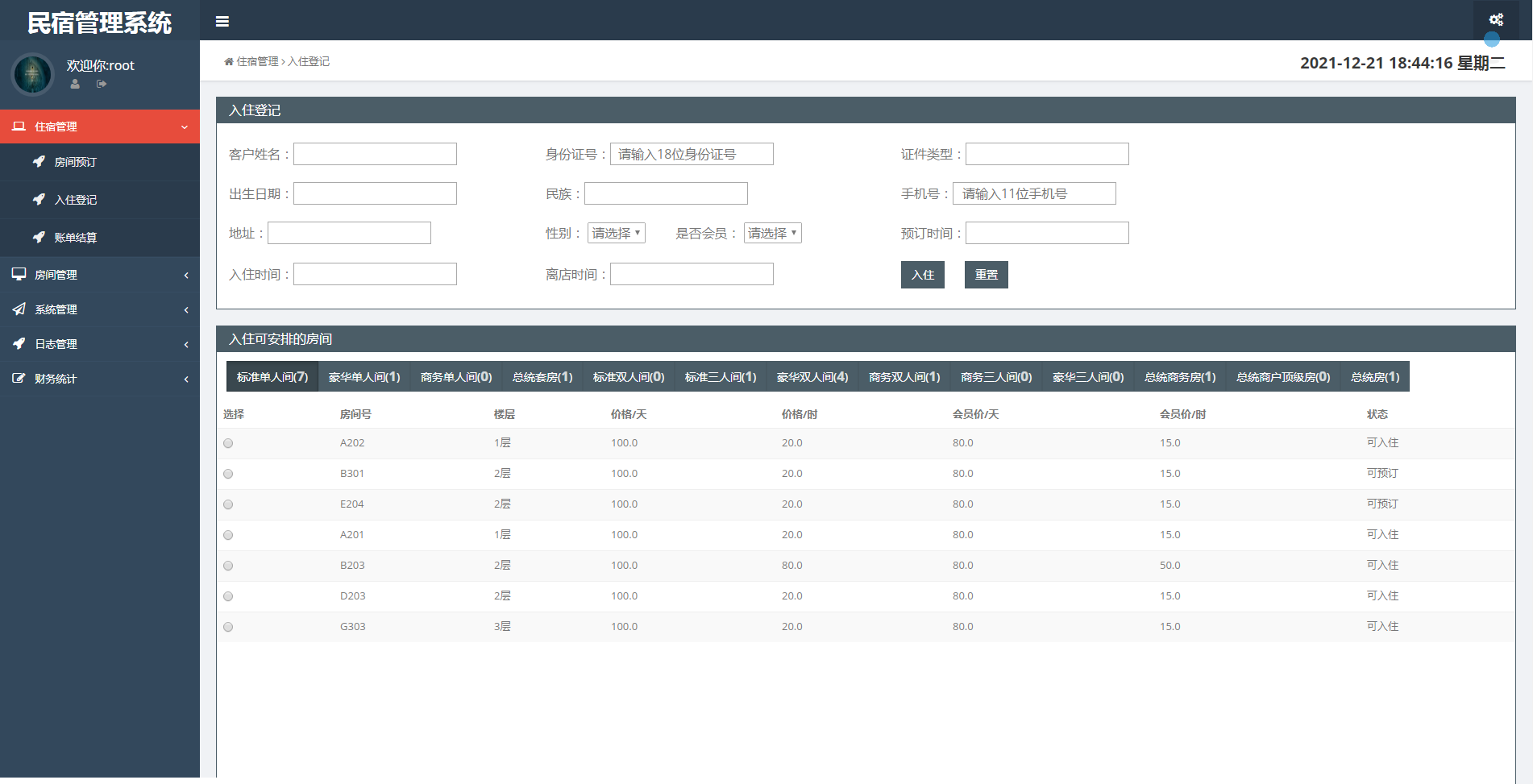Switch to 商务单人间(0) tab
The width and height of the screenshot is (1533, 784).
tap(456, 376)
